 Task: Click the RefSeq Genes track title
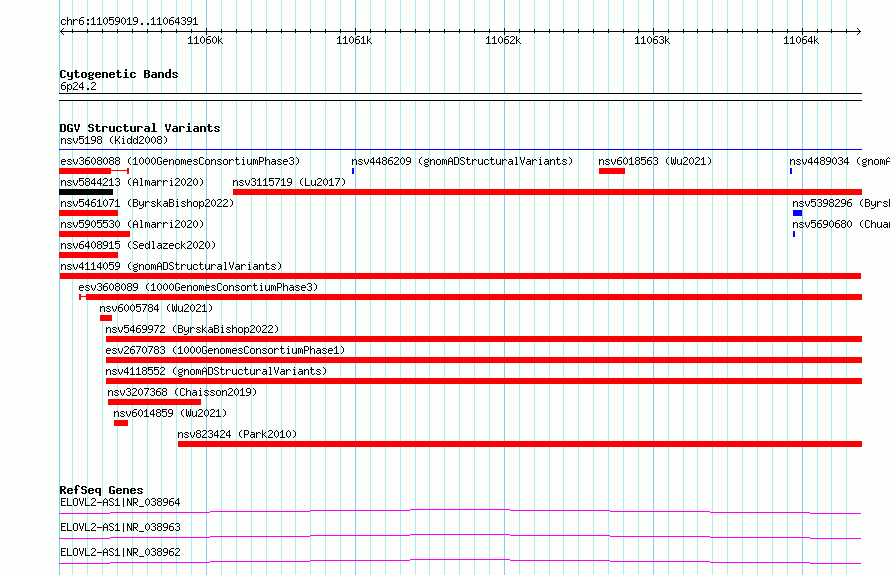[x=102, y=490]
